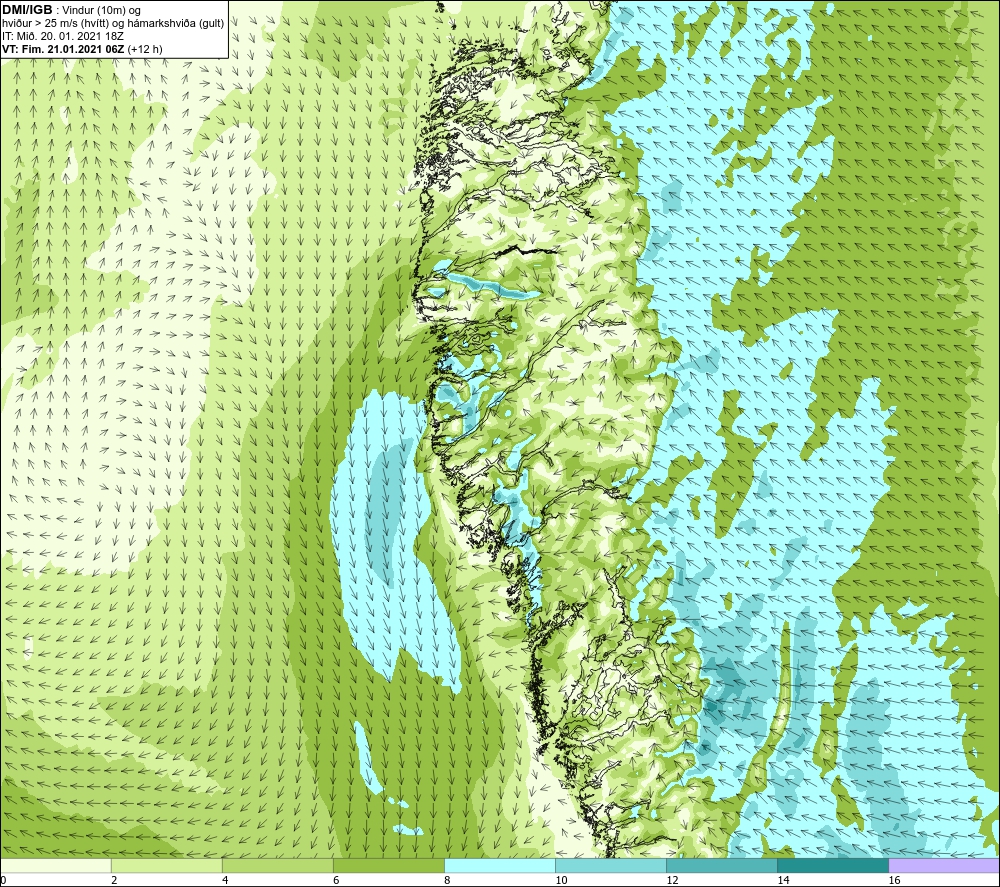This screenshot has height=887, width=1000.
Task: Click the 12-14 m/s teal legend swatch
Action: click(722, 865)
